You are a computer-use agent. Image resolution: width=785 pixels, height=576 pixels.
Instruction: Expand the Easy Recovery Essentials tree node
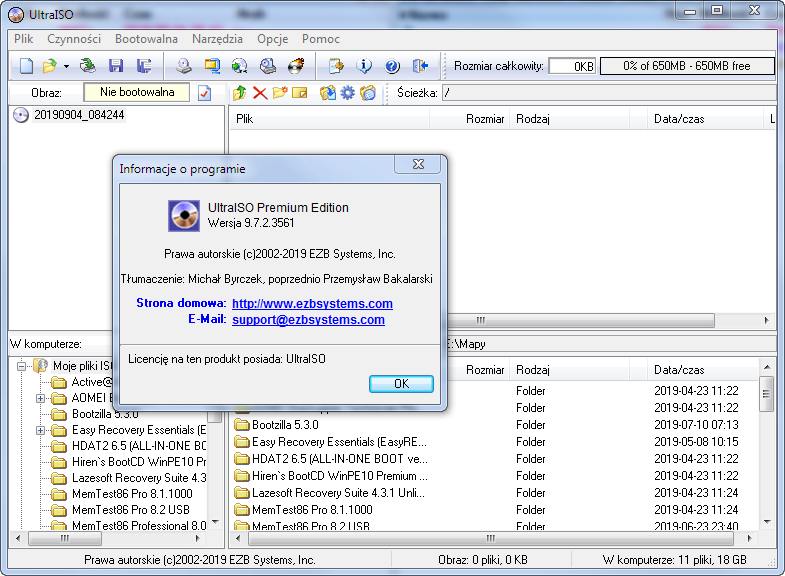41,430
